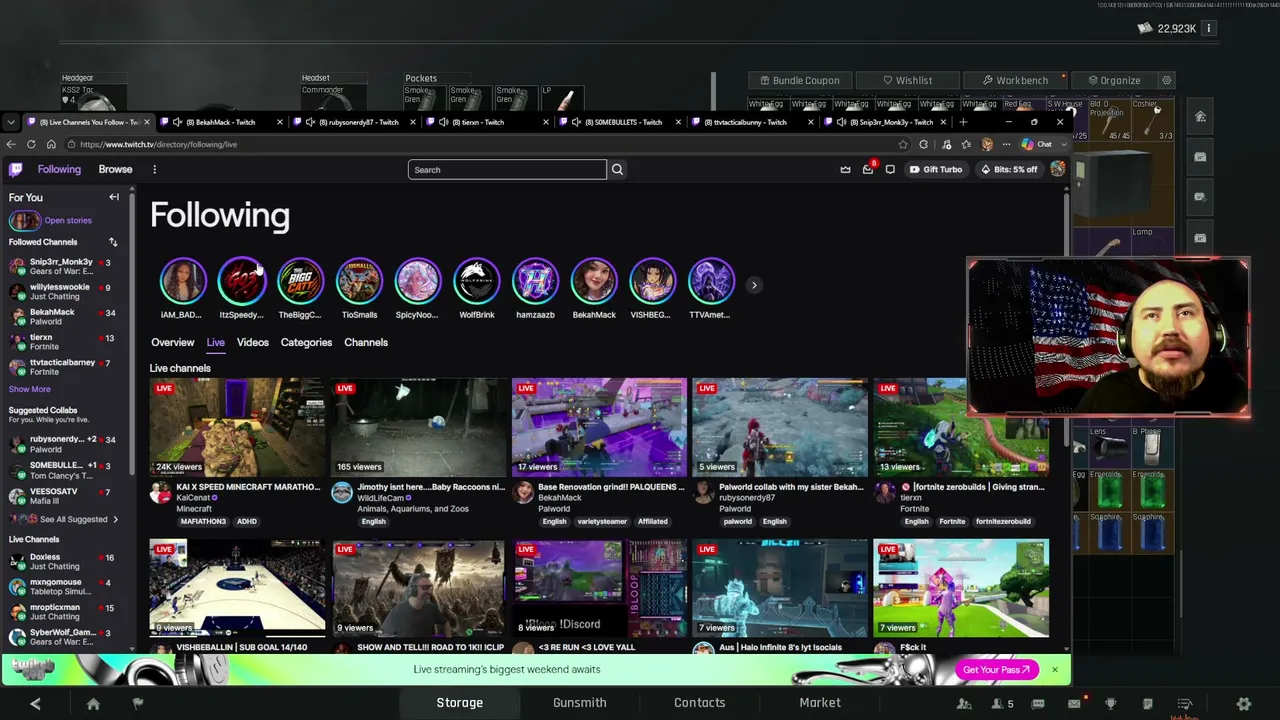Open the Whispers chat bubble icon
This screenshot has width=1280, height=720.
click(x=890, y=170)
